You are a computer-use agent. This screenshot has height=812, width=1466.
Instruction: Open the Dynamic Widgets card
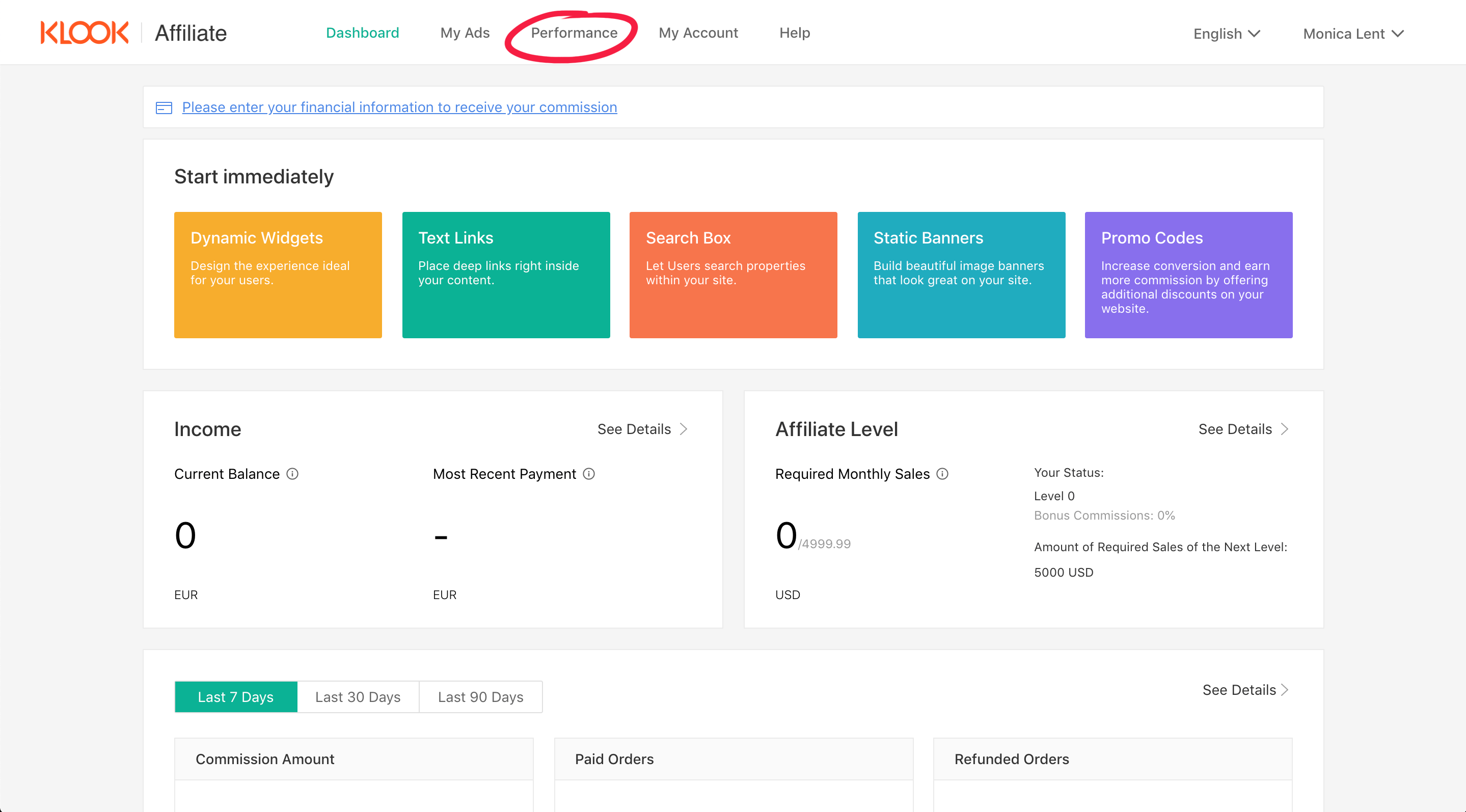tap(278, 275)
